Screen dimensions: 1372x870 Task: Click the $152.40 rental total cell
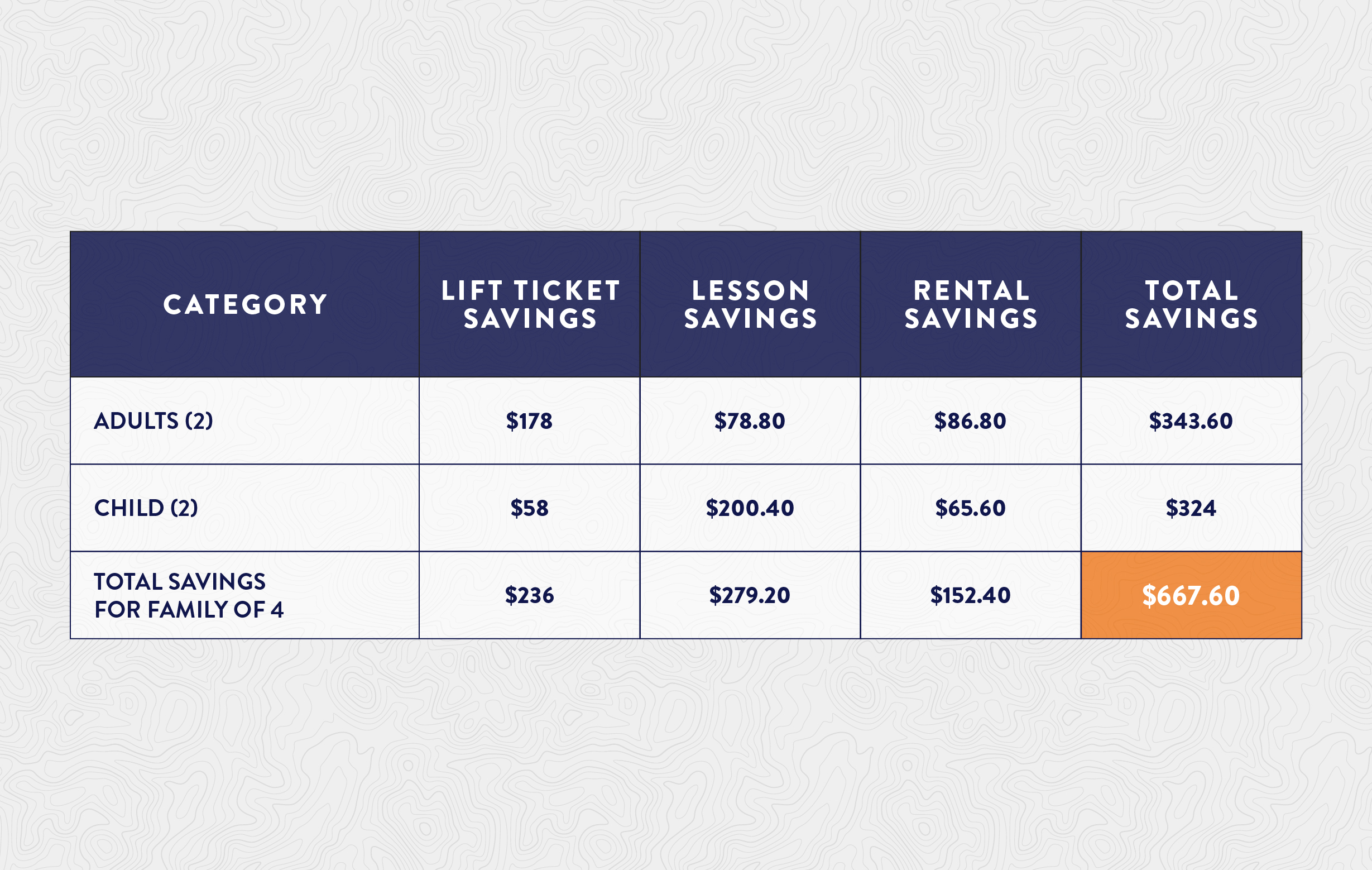click(970, 595)
